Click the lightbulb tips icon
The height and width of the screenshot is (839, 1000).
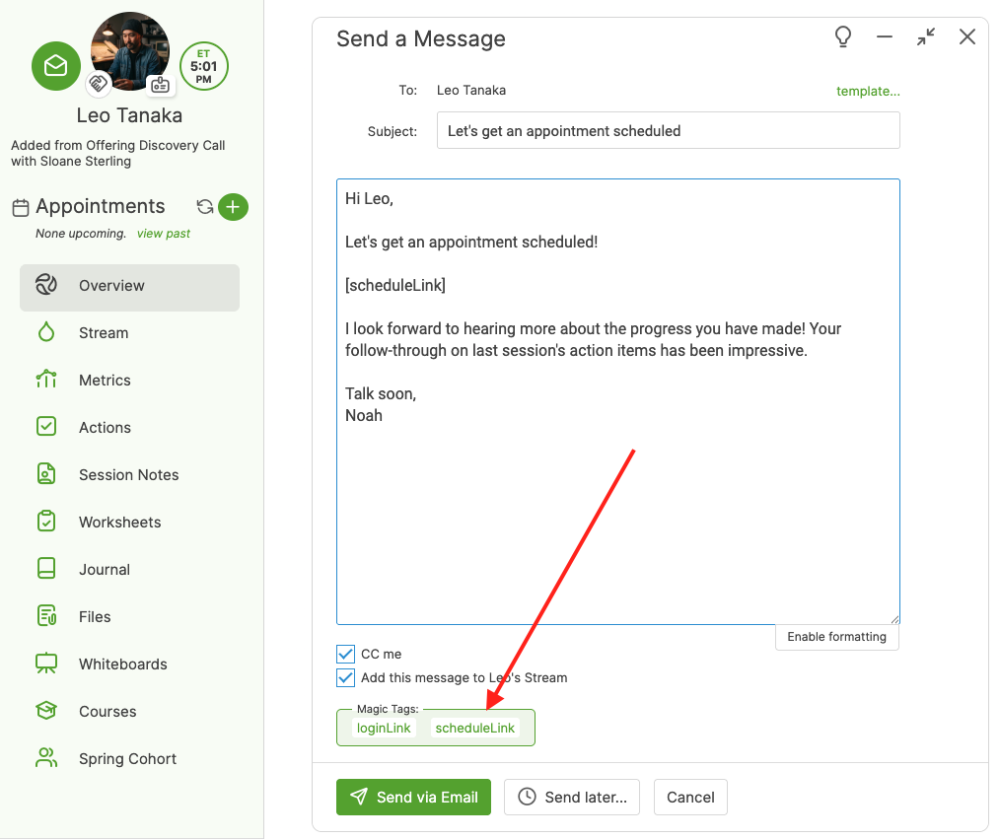tap(843, 38)
